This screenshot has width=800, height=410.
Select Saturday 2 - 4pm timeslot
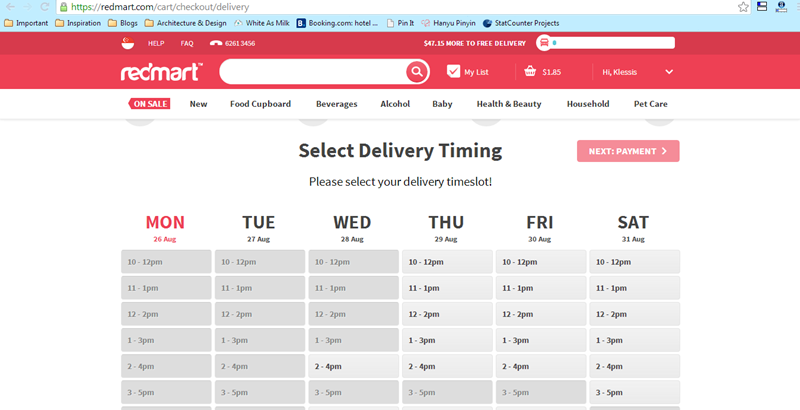point(635,366)
